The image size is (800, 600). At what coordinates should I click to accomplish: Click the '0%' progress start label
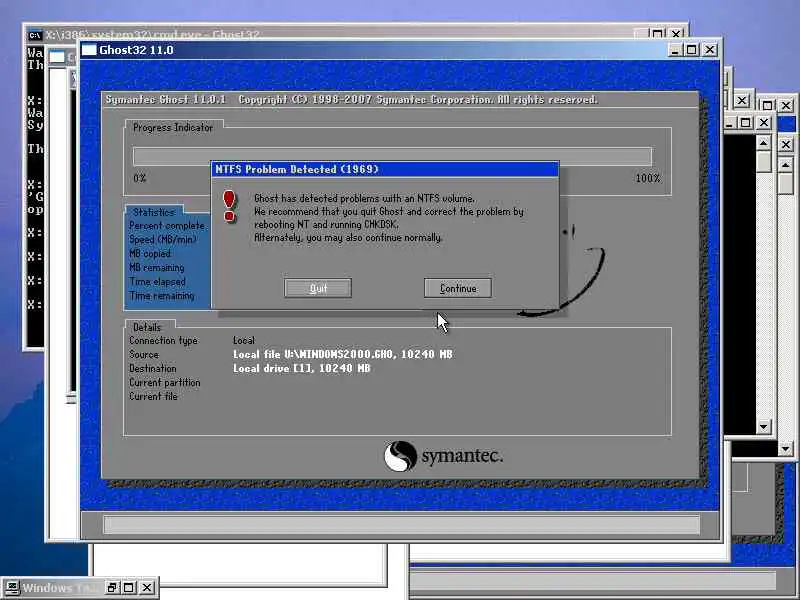pyautogui.click(x=140, y=178)
